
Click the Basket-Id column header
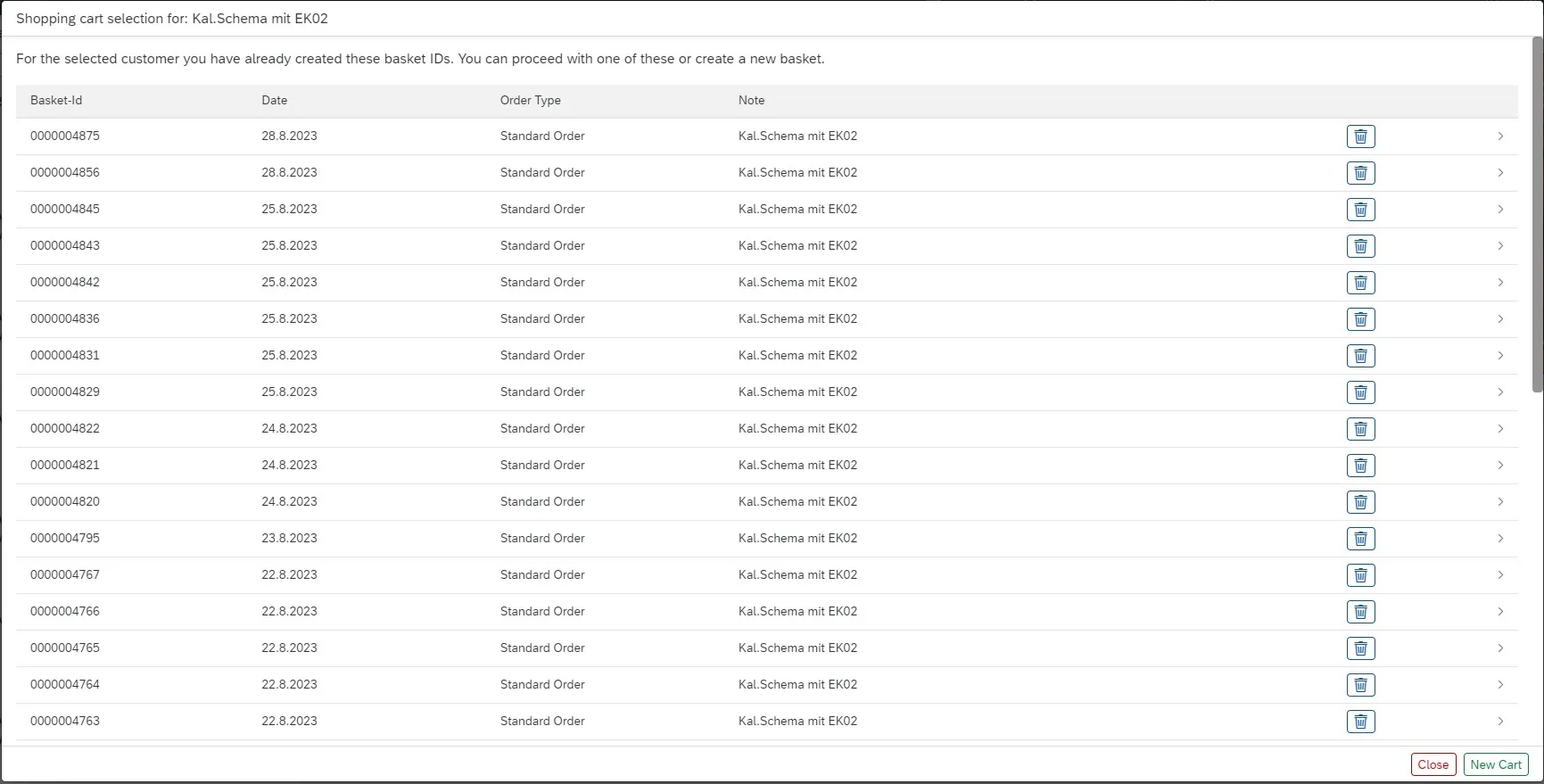point(56,101)
